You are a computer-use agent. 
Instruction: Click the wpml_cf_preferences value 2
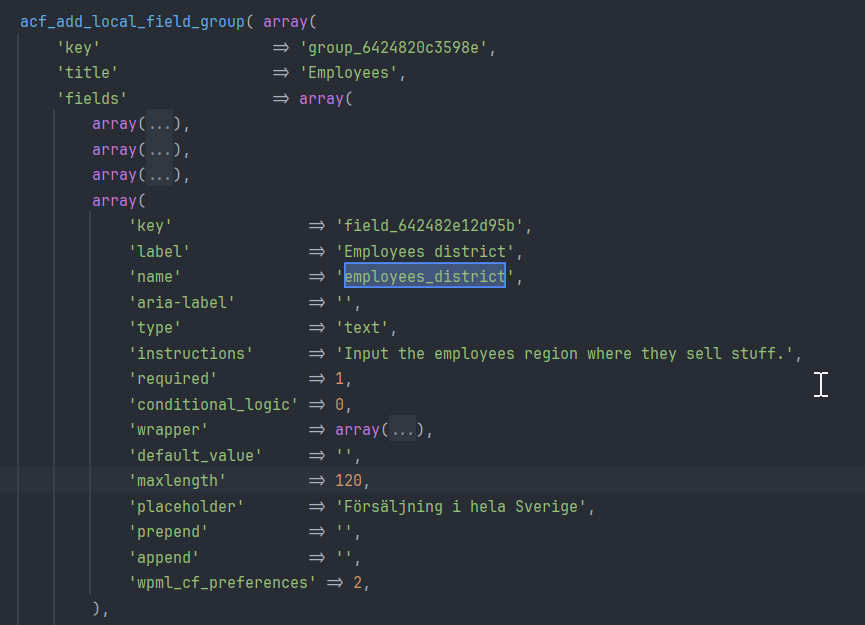click(x=357, y=583)
